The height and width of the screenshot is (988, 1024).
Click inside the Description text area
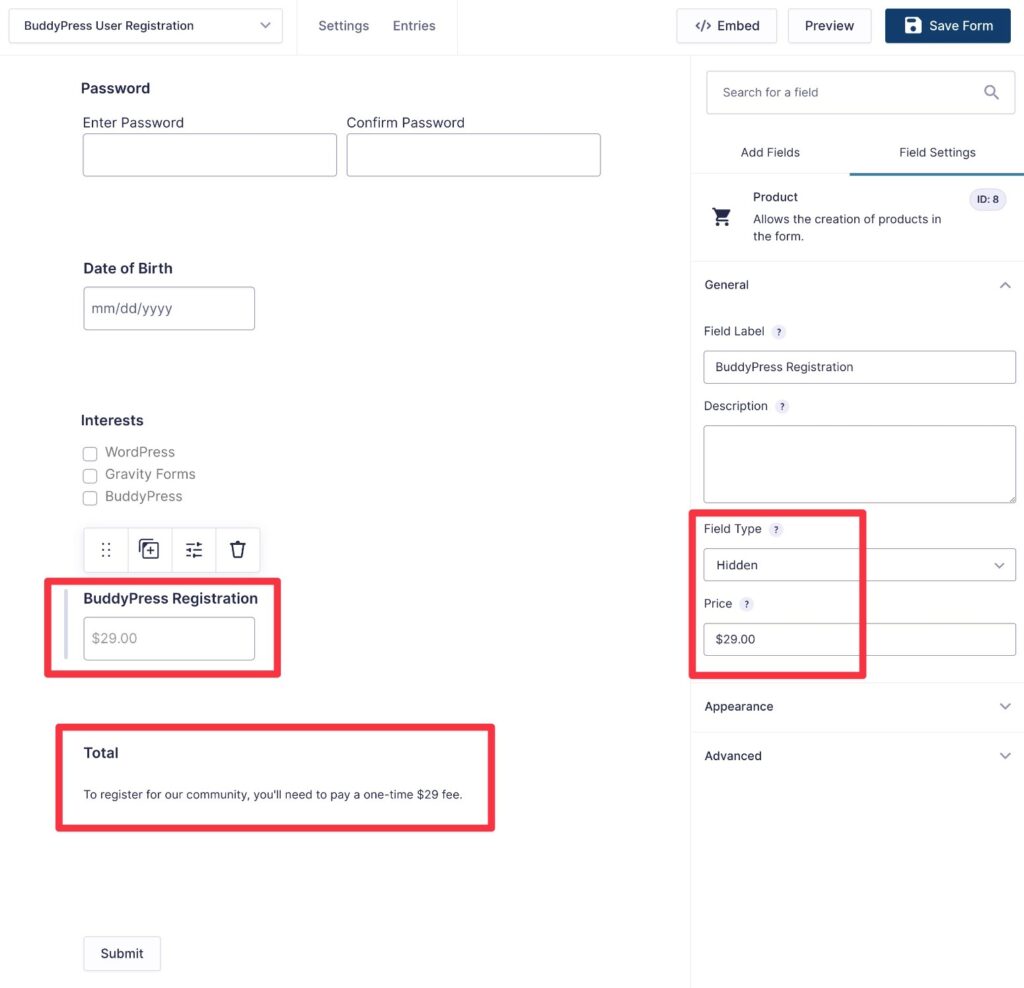(x=858, y=463)
